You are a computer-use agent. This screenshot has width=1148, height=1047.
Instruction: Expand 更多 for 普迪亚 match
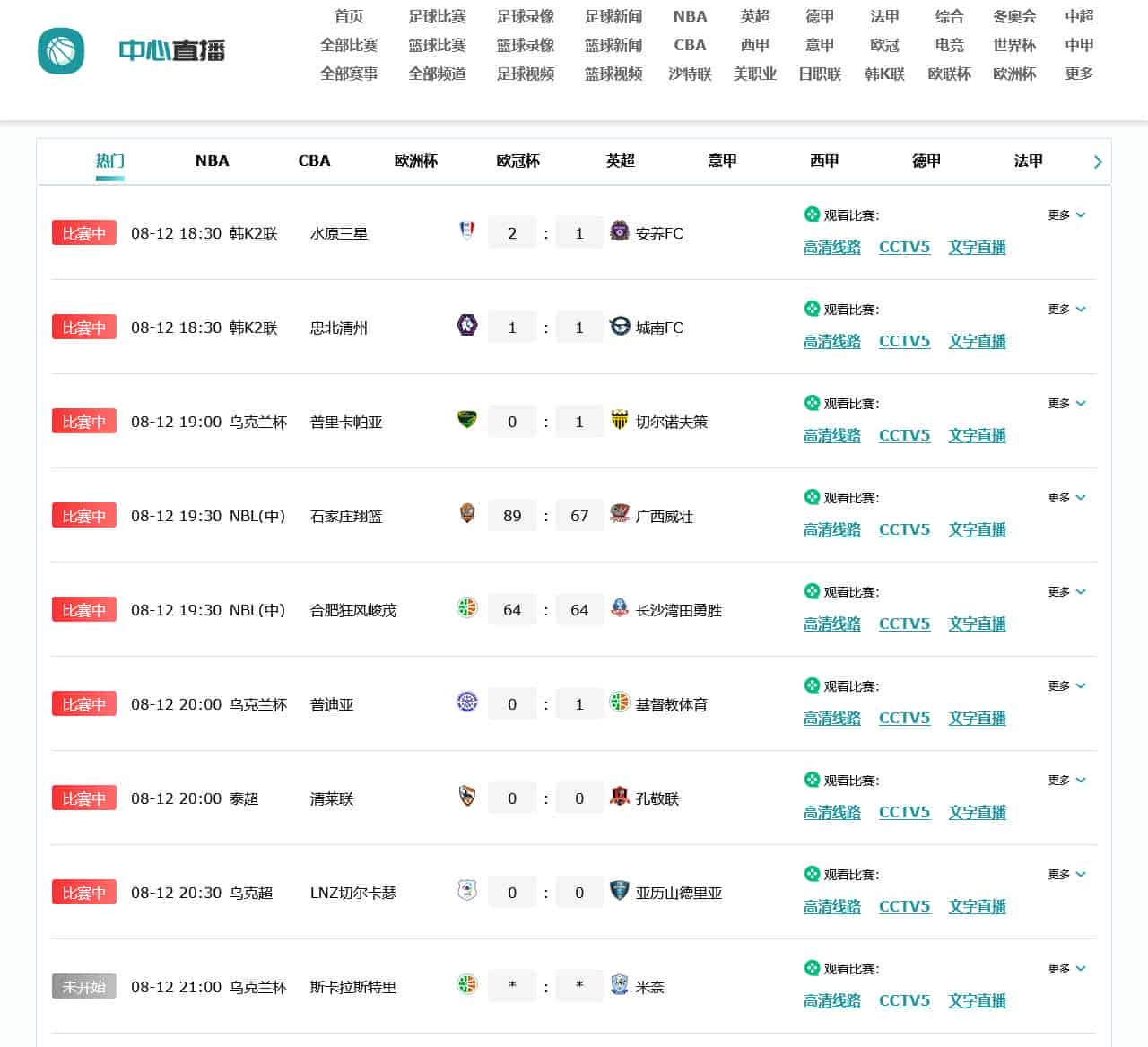1067,686
